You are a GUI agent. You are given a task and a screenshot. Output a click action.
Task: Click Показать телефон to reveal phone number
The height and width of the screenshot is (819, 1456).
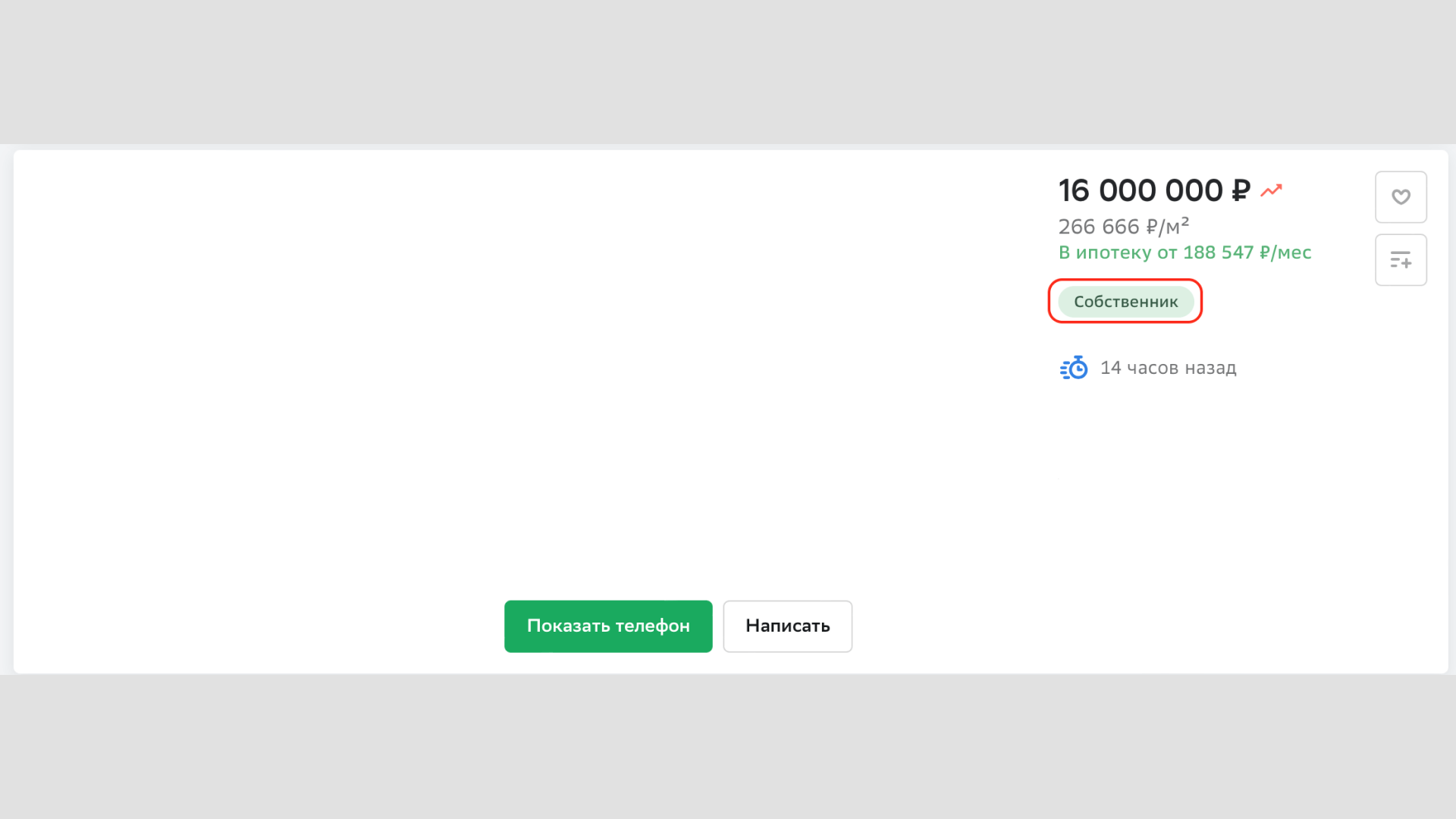coord(608,626)
